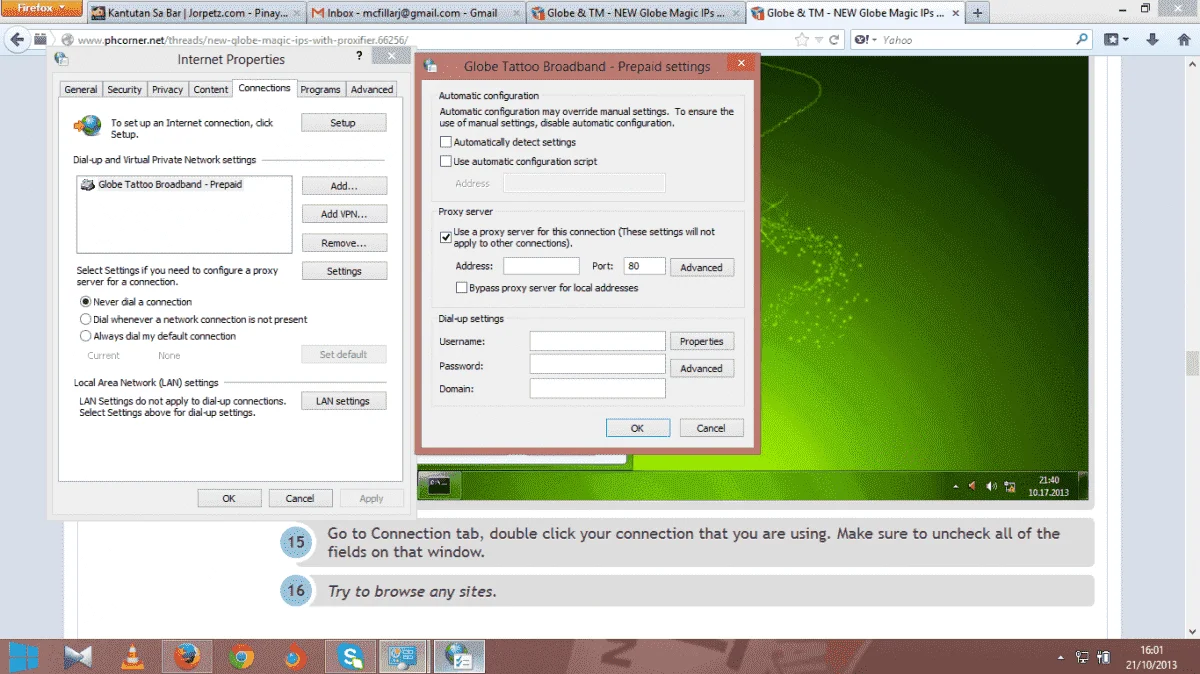Open Advanced proxy server settings next to Port
Viewport: 1200px width, 674px height.
pos(701,267)
